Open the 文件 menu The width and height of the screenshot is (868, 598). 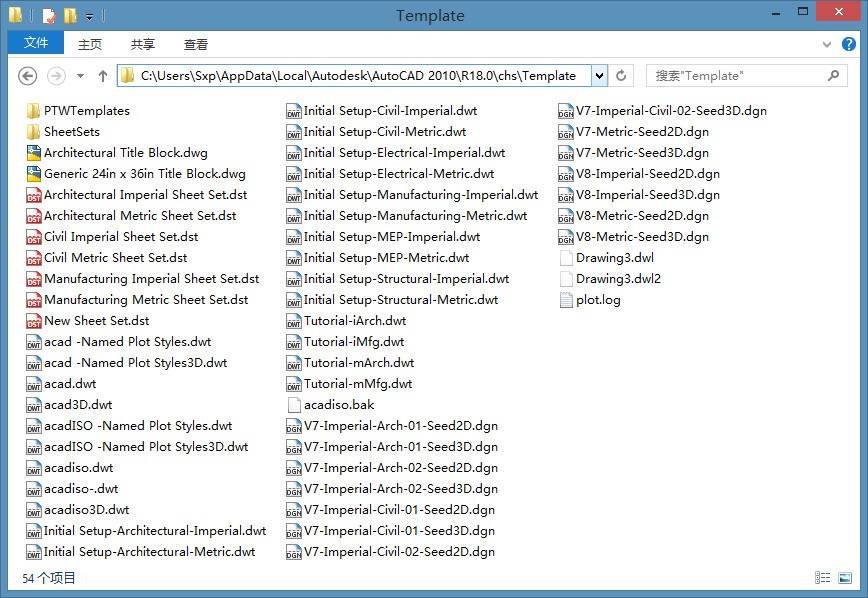pyautogui.click(x=36, y=44)
